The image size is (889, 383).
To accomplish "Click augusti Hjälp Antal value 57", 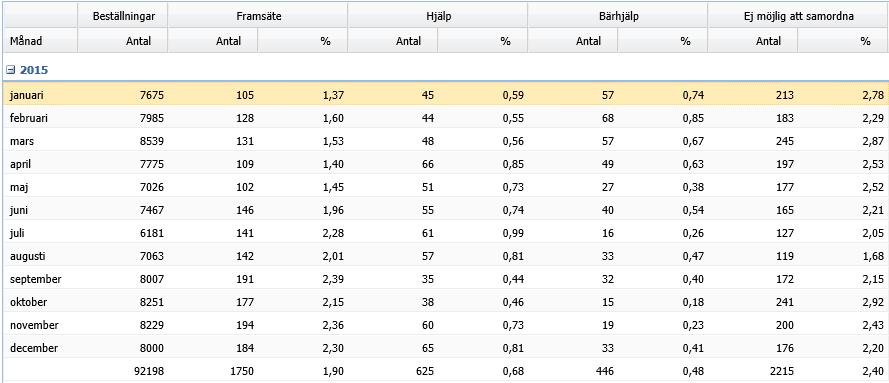I will 427,257.
